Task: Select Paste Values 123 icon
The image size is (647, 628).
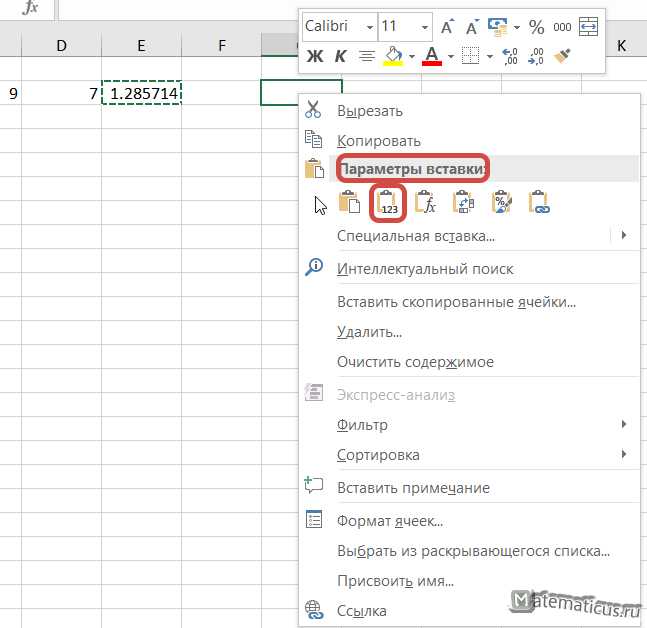Action: click(x=388, y=203)
